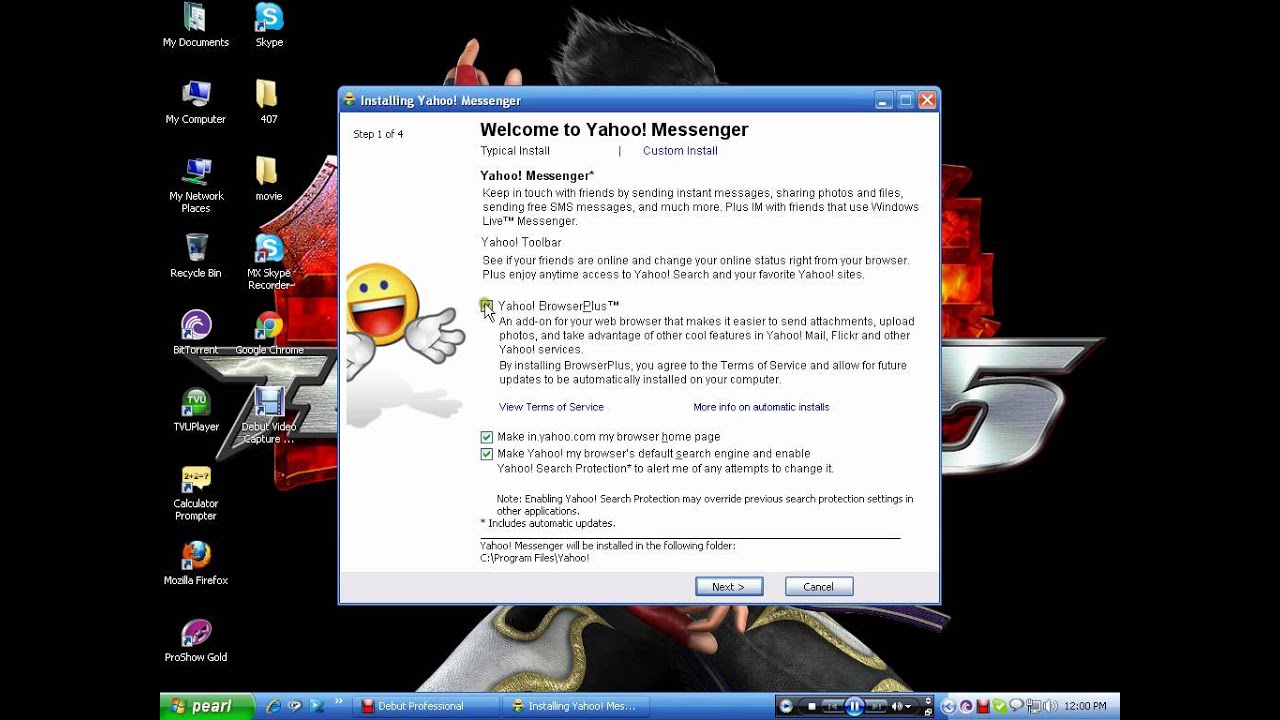Click the C:\Program Files\Yahoo! install path

535,558
